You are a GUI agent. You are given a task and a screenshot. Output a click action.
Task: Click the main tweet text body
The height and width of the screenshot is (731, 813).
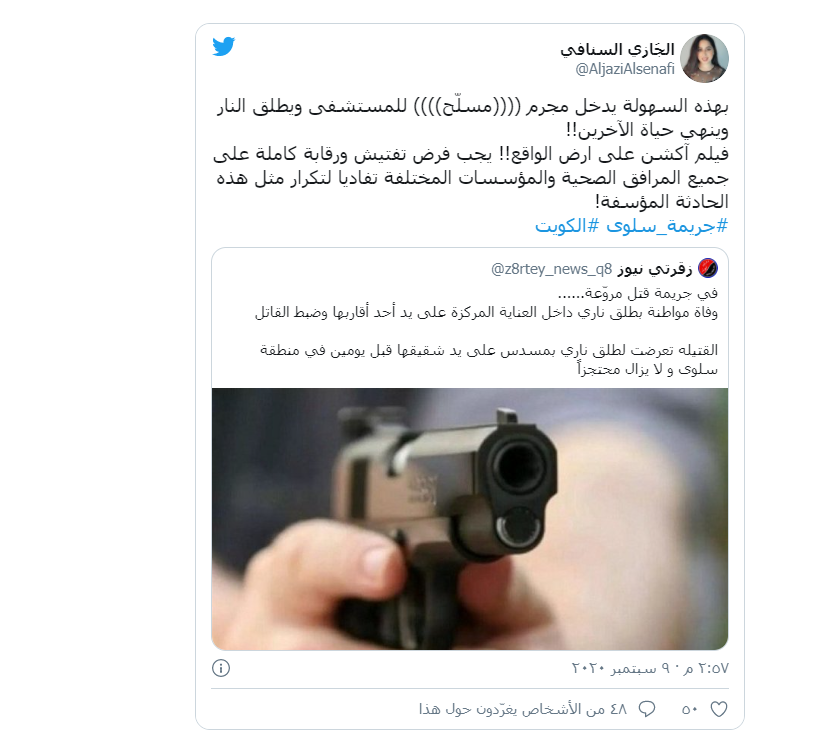tap(471, 153)
